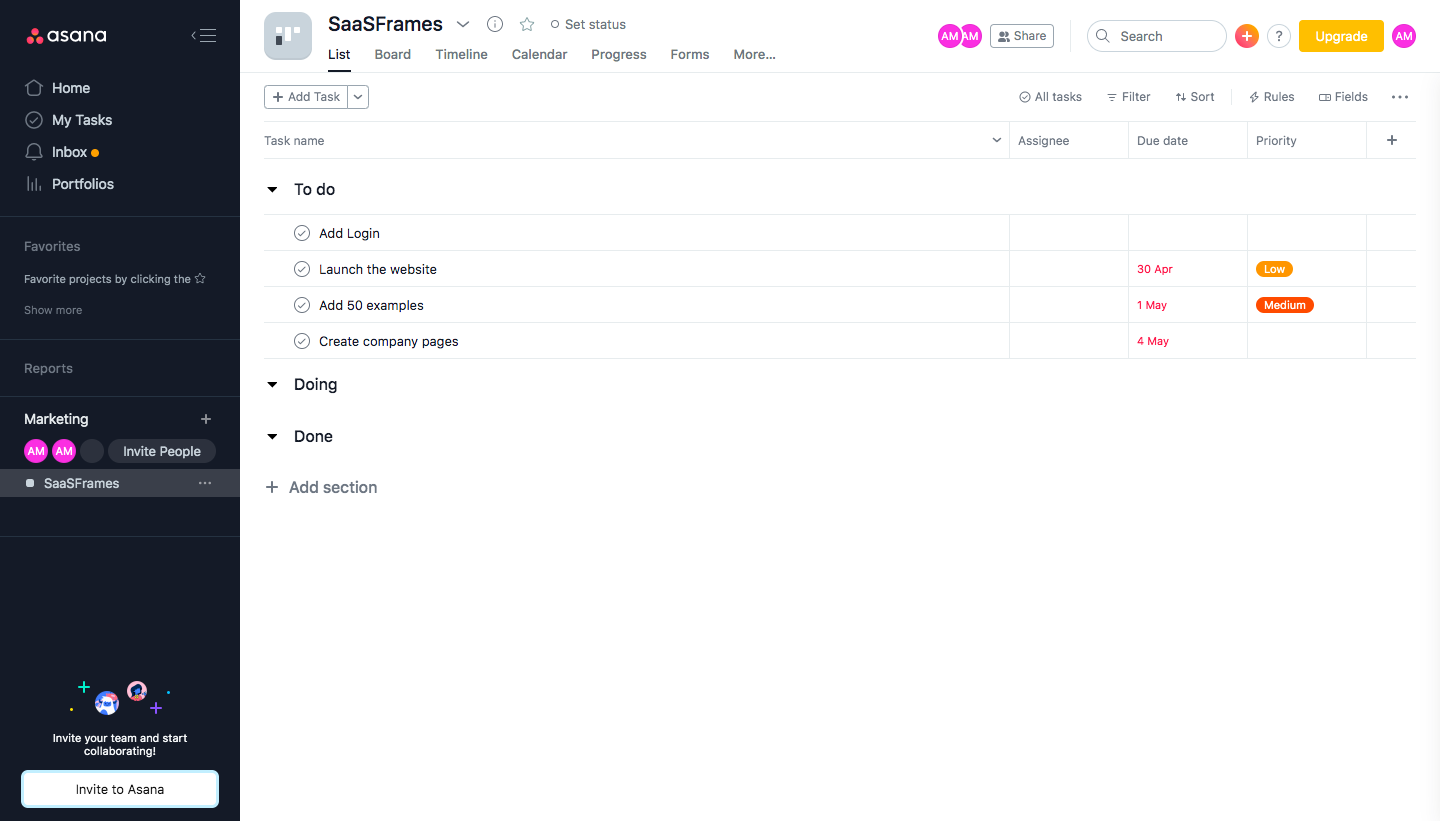Show project details info icon
This screenshot has width=1440, height=821.
coord(494,24)
